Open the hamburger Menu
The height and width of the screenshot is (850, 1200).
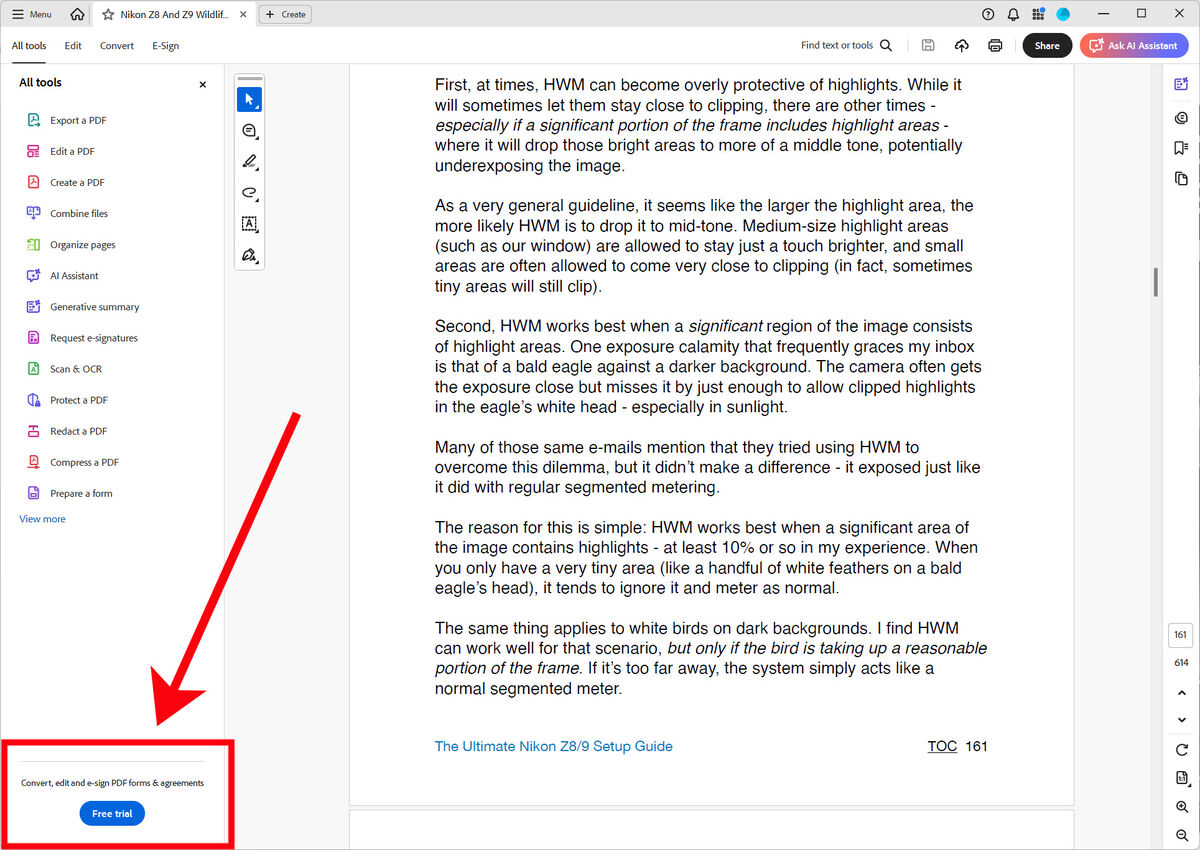(x=32, y=14)
